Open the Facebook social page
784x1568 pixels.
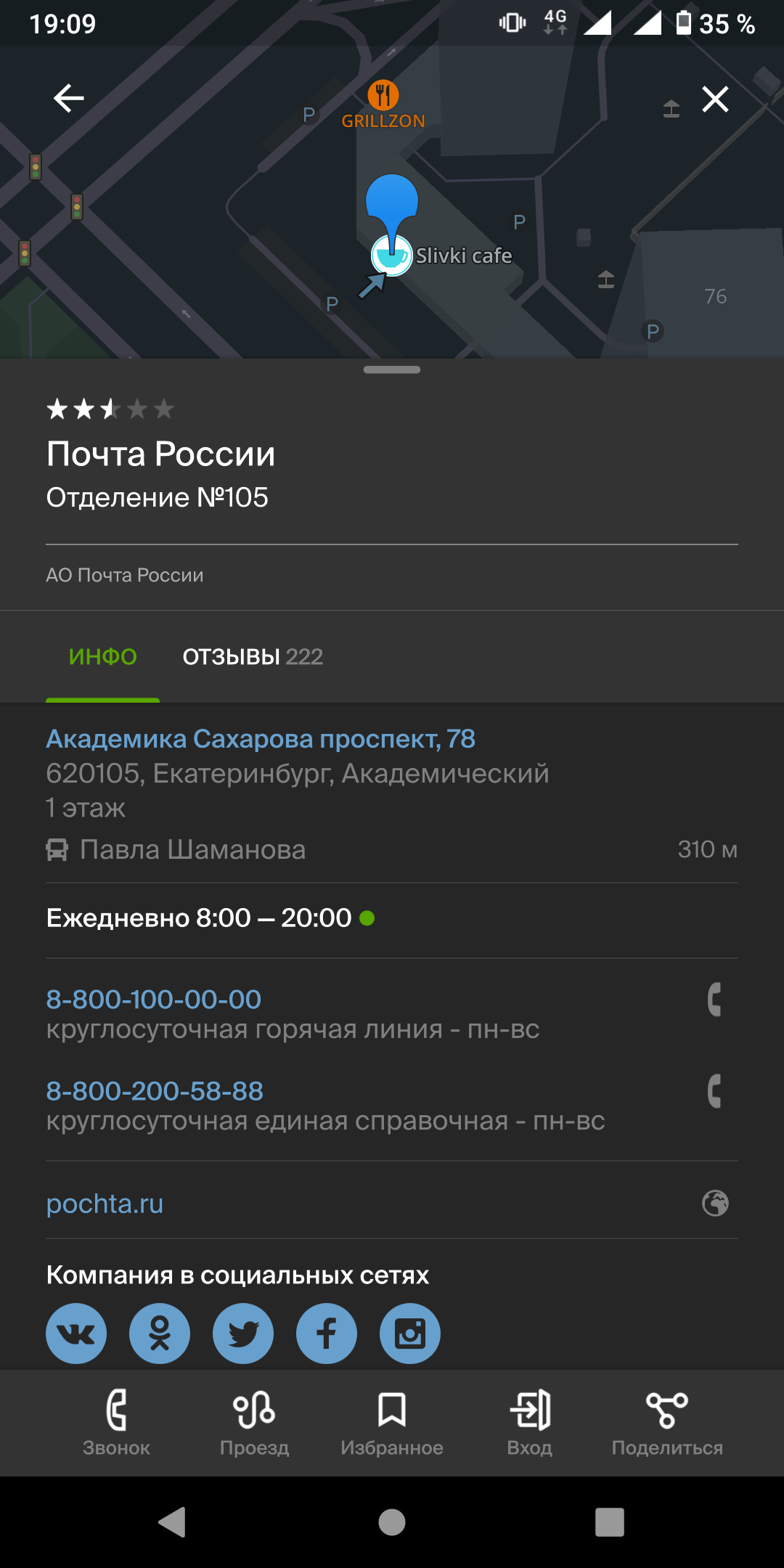[327, 1334]
